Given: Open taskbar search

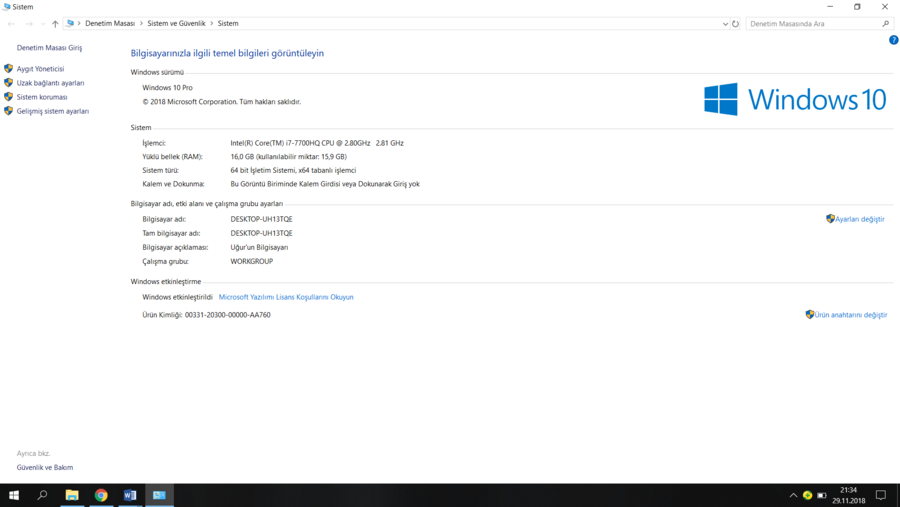Looking at the screenshot, I should (x=42, y=495).
